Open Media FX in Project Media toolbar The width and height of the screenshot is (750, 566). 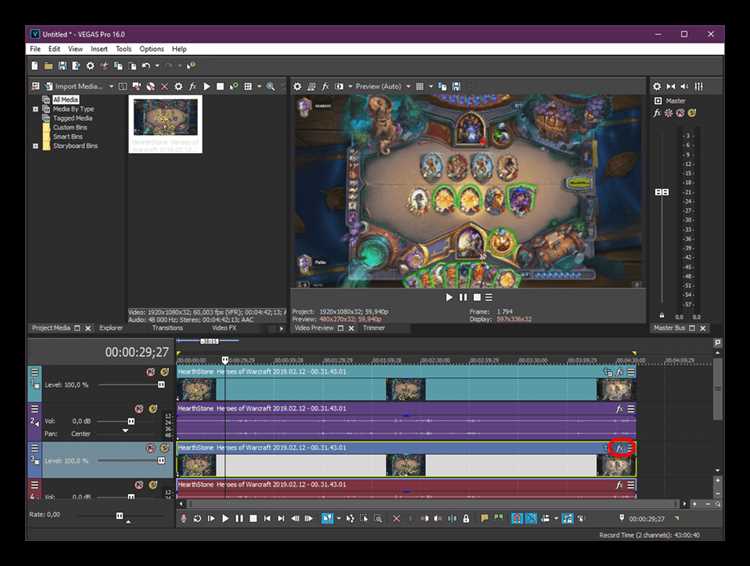click(x=192, y=87)
